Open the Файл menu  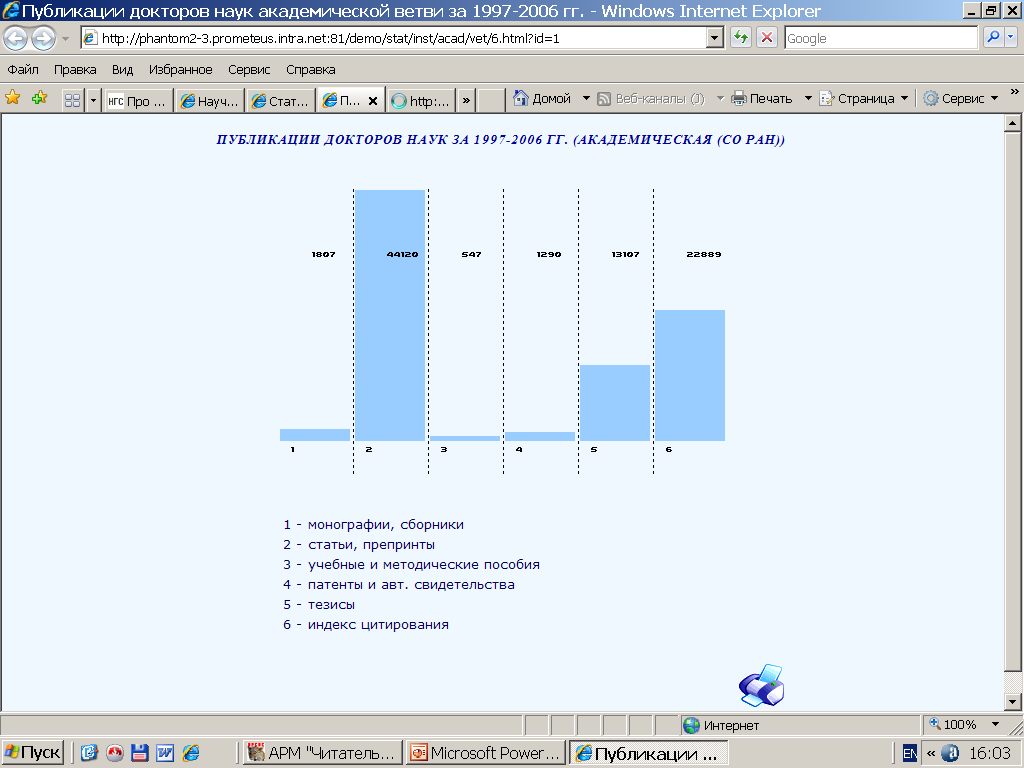pyautogui.click(x=23, y=69)
